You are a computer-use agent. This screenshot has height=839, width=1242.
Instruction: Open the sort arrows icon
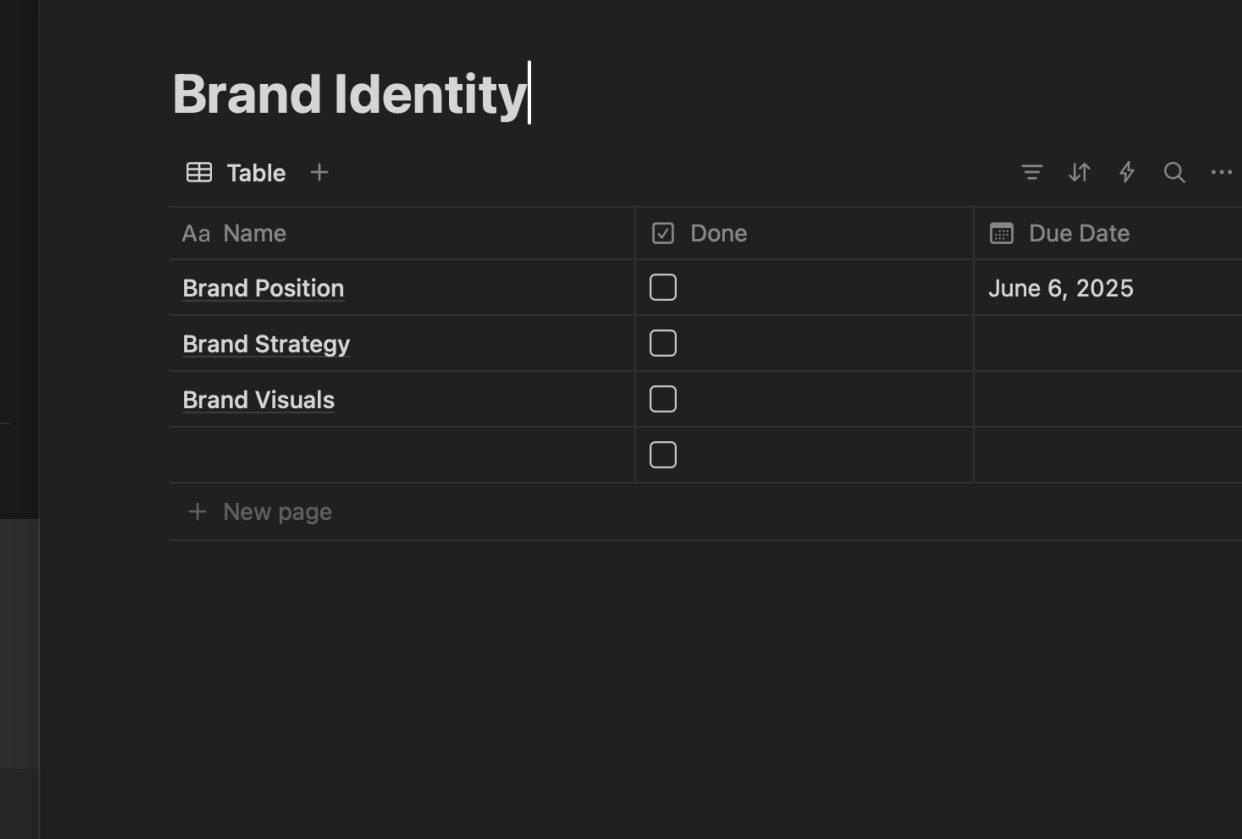pyautogui.click(x=1079, y=173)
